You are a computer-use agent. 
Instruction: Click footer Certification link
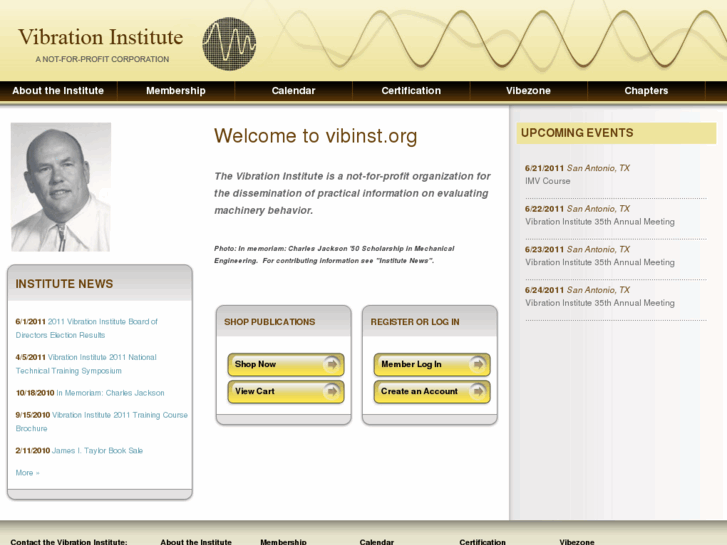482,541
